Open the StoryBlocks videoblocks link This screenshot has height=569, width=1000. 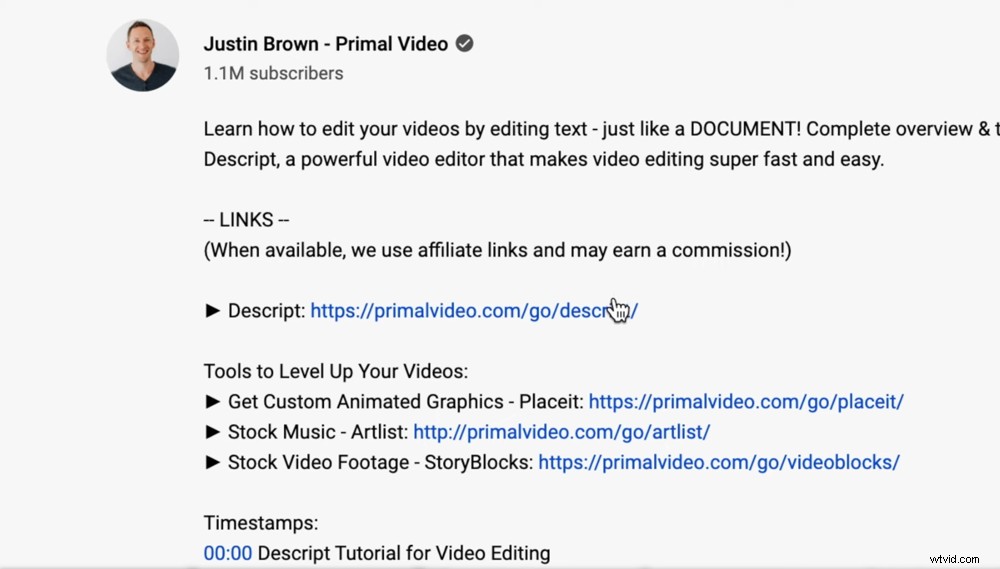(x=719, y=462)
